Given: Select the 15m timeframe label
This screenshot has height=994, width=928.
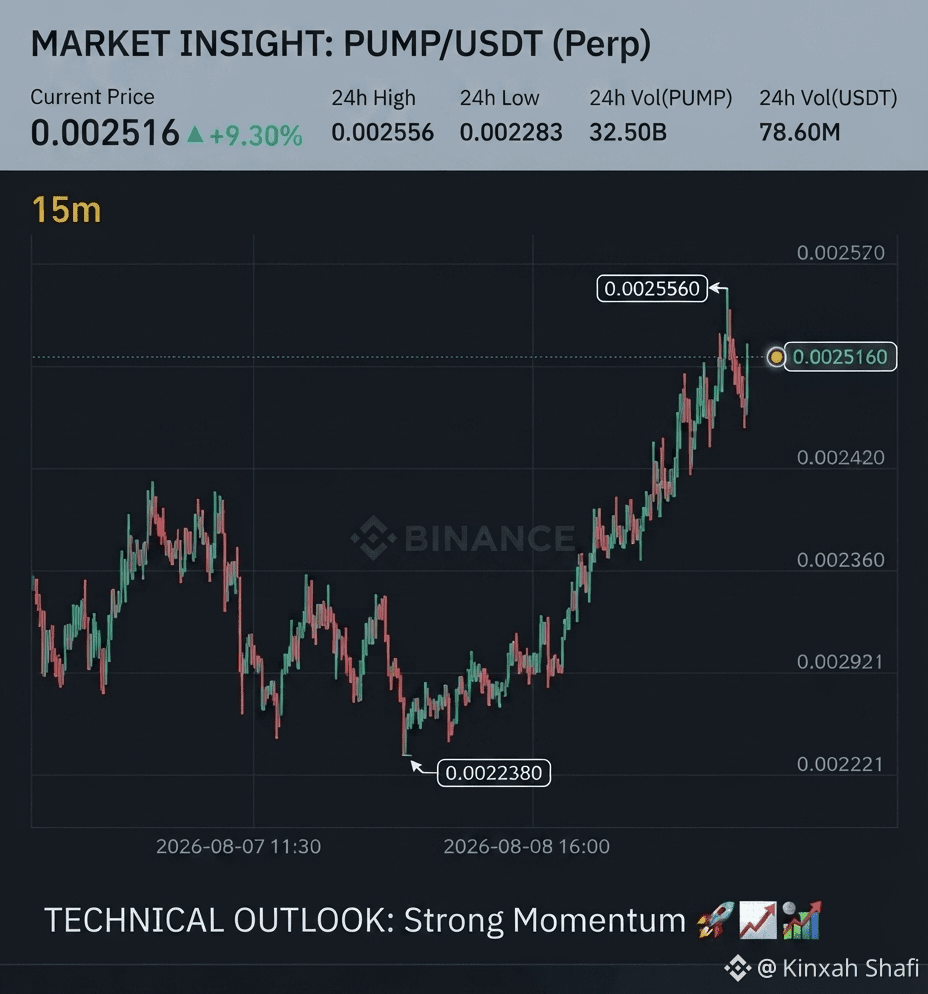Looking at the screenshot, I should coord(67,210).
